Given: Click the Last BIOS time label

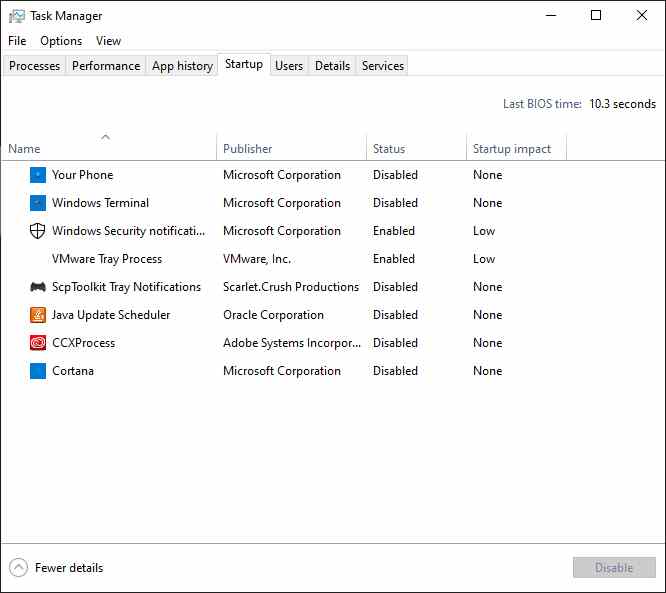Looking at the screenshot, I should (542, 104).
